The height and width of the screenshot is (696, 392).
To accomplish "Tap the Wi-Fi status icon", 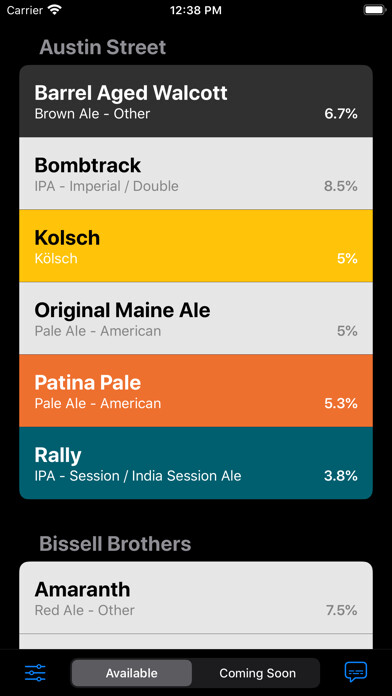I will click(x=55, y=10).
